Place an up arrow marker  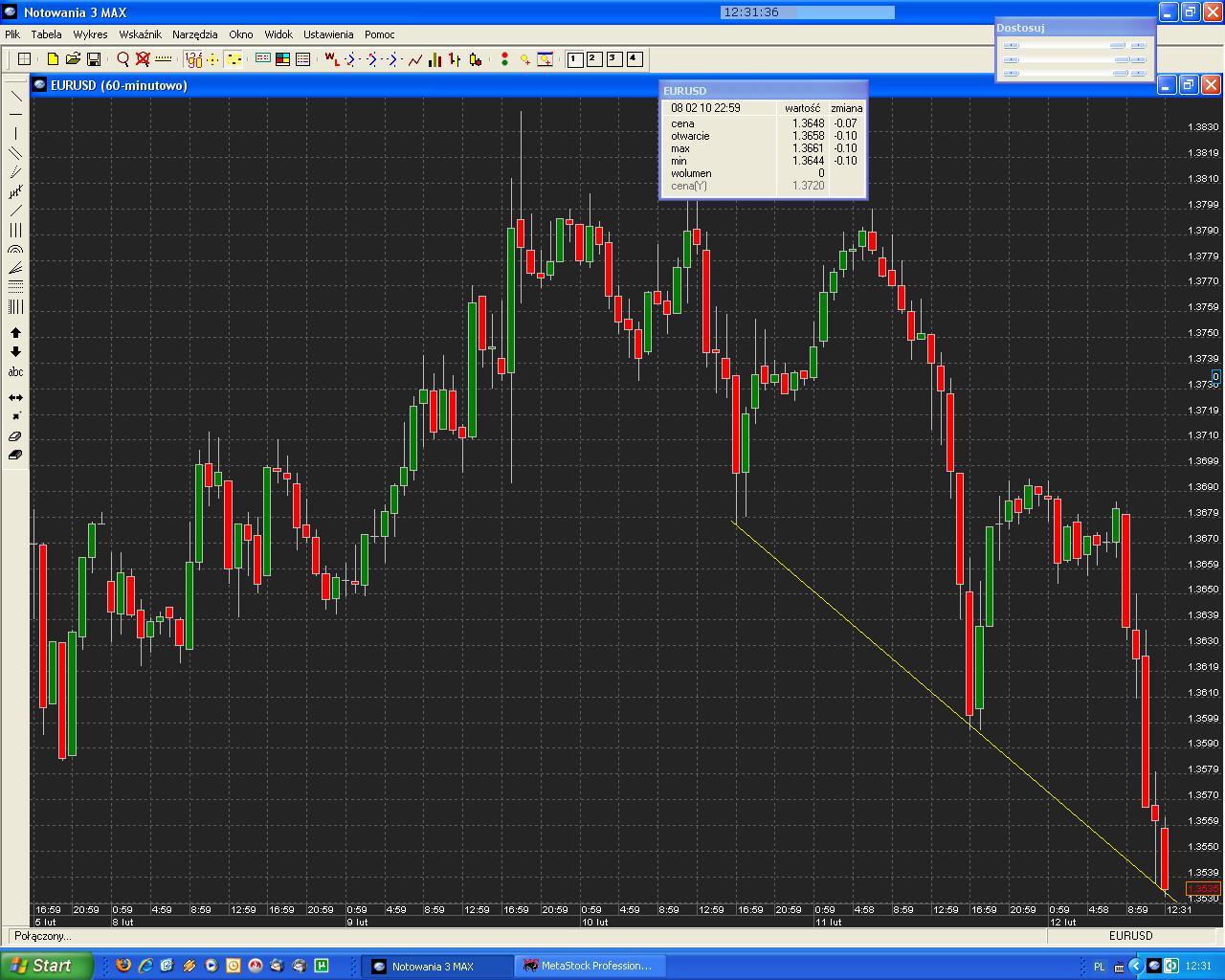point(15,333)
